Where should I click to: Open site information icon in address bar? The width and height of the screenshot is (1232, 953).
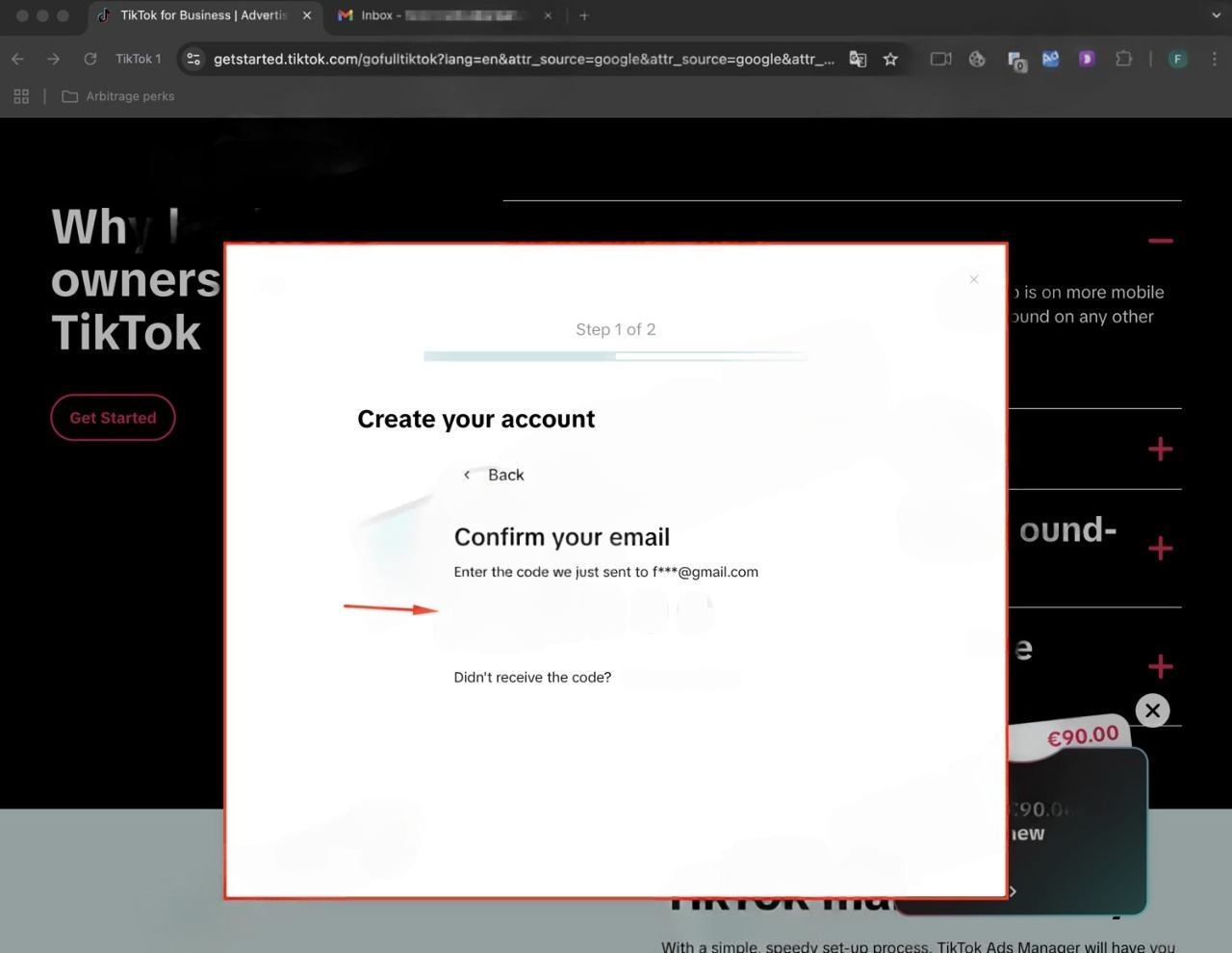(x=193, y=59)
